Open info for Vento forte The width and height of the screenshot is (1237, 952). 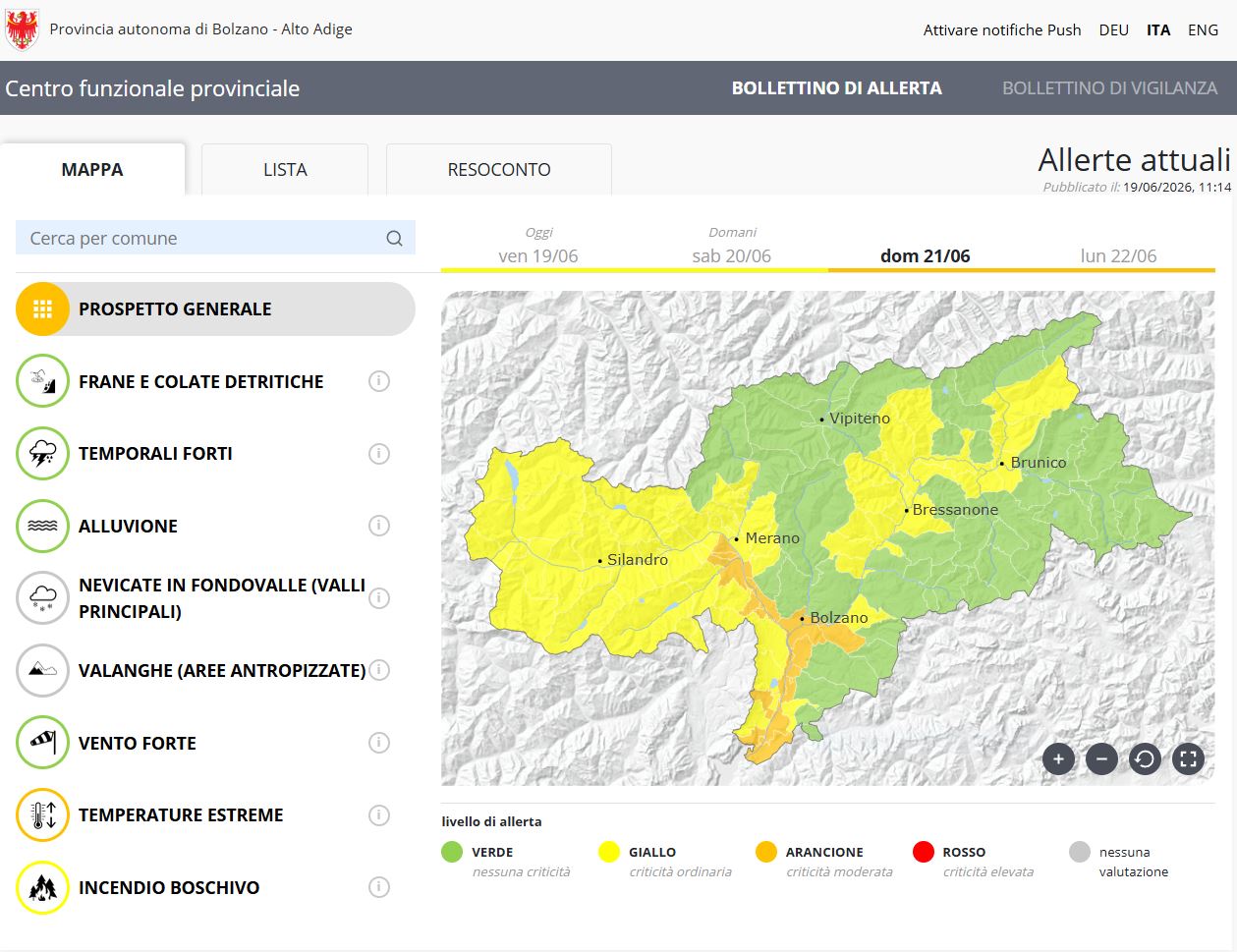pos(379,743)
